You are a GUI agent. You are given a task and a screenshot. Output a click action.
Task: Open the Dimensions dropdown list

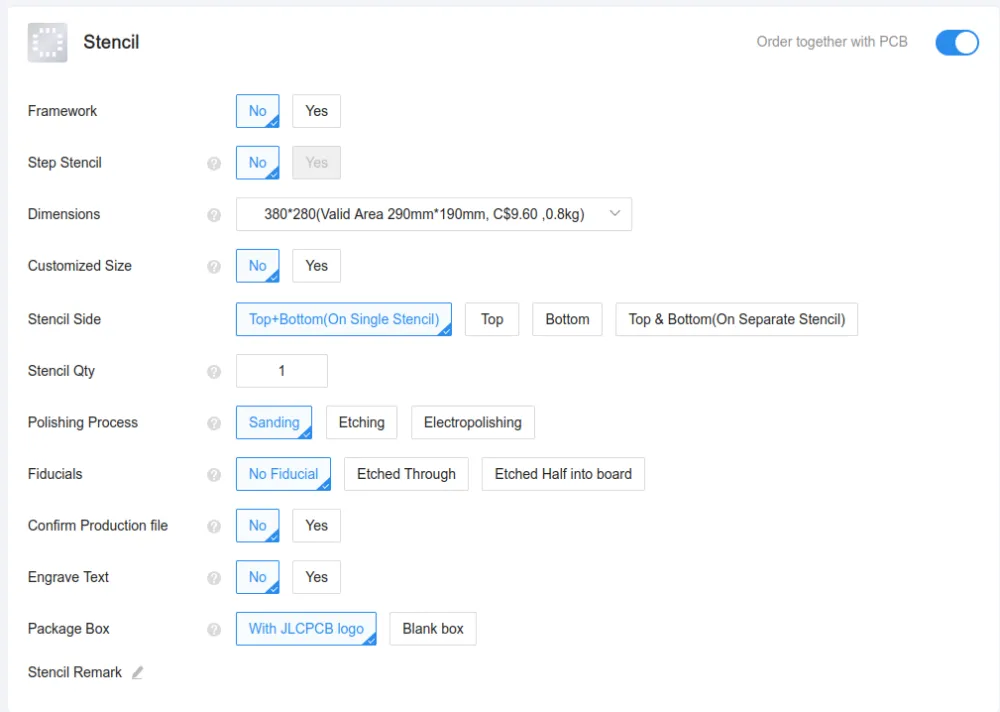[433, 214]
